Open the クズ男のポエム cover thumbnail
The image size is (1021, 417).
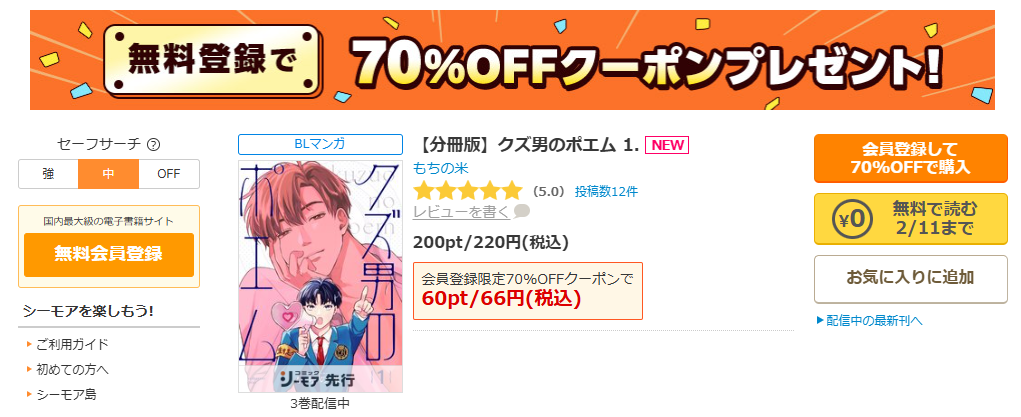320,276
